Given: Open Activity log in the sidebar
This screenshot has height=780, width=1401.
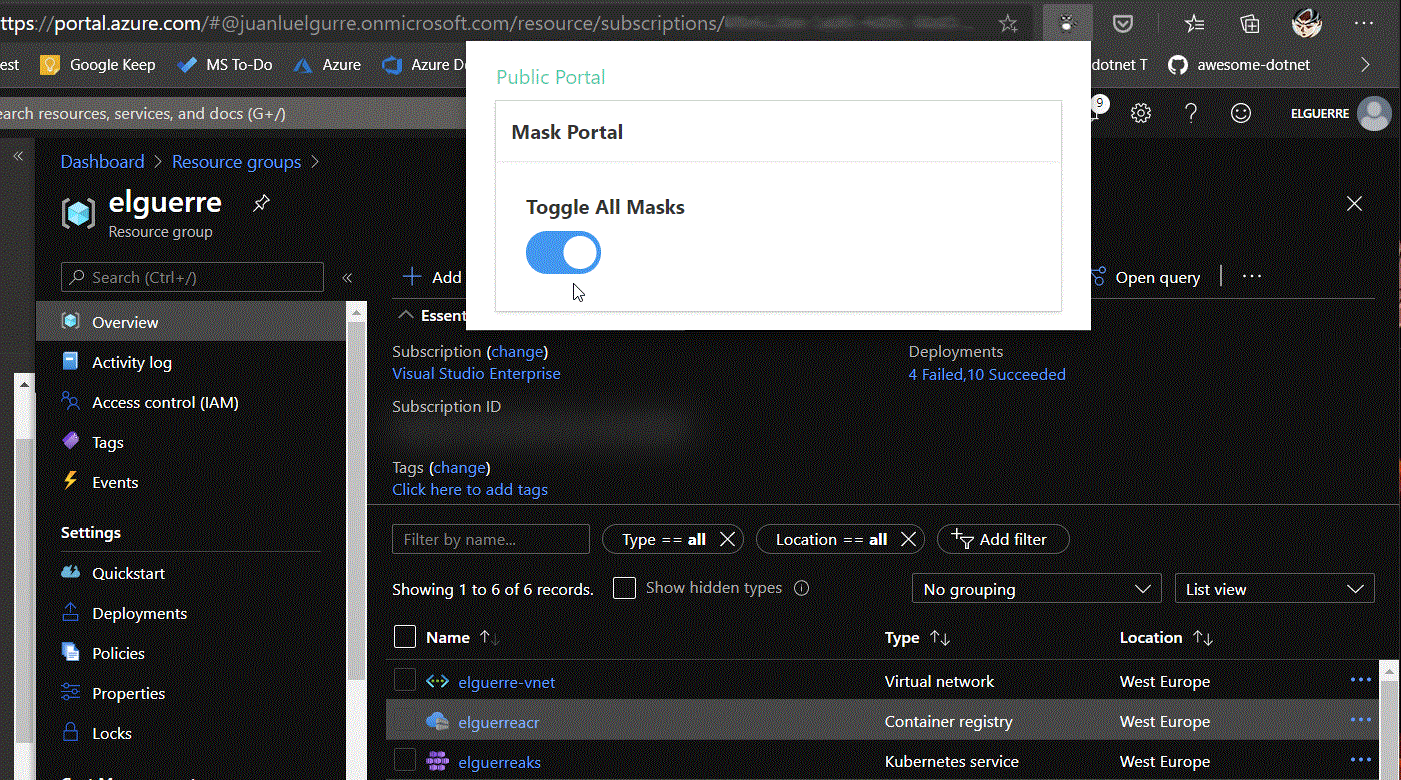Looking at the screenshot, I should coord(132,362).
